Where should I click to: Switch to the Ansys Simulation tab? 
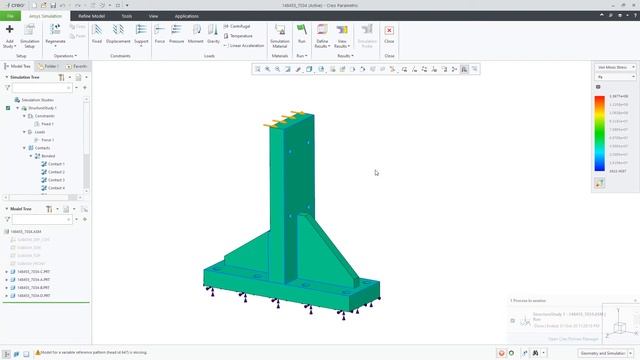[45, 16]
